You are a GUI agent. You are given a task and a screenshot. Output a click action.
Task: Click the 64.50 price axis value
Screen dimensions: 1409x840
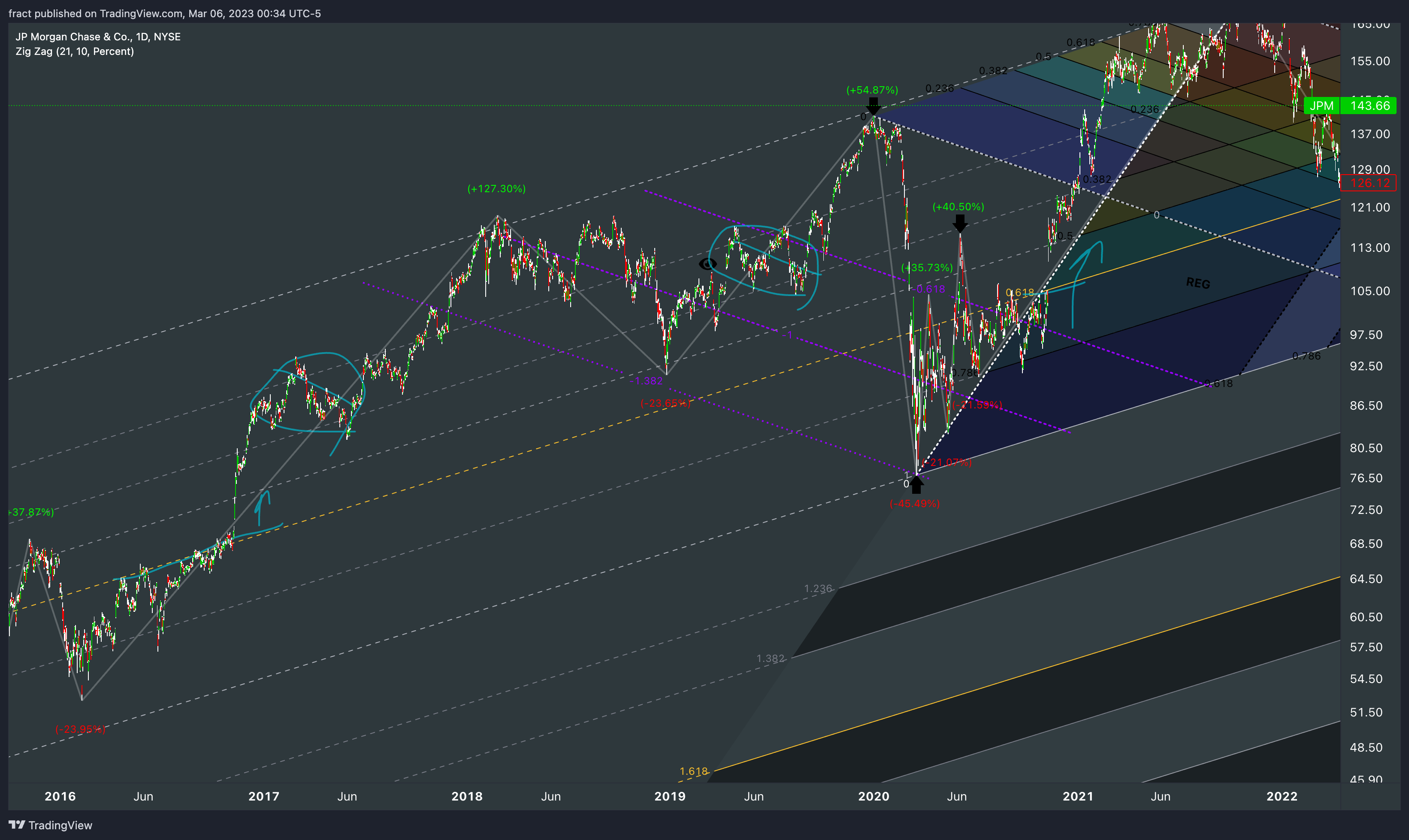pyautogui.click(x=1366, y=579)
